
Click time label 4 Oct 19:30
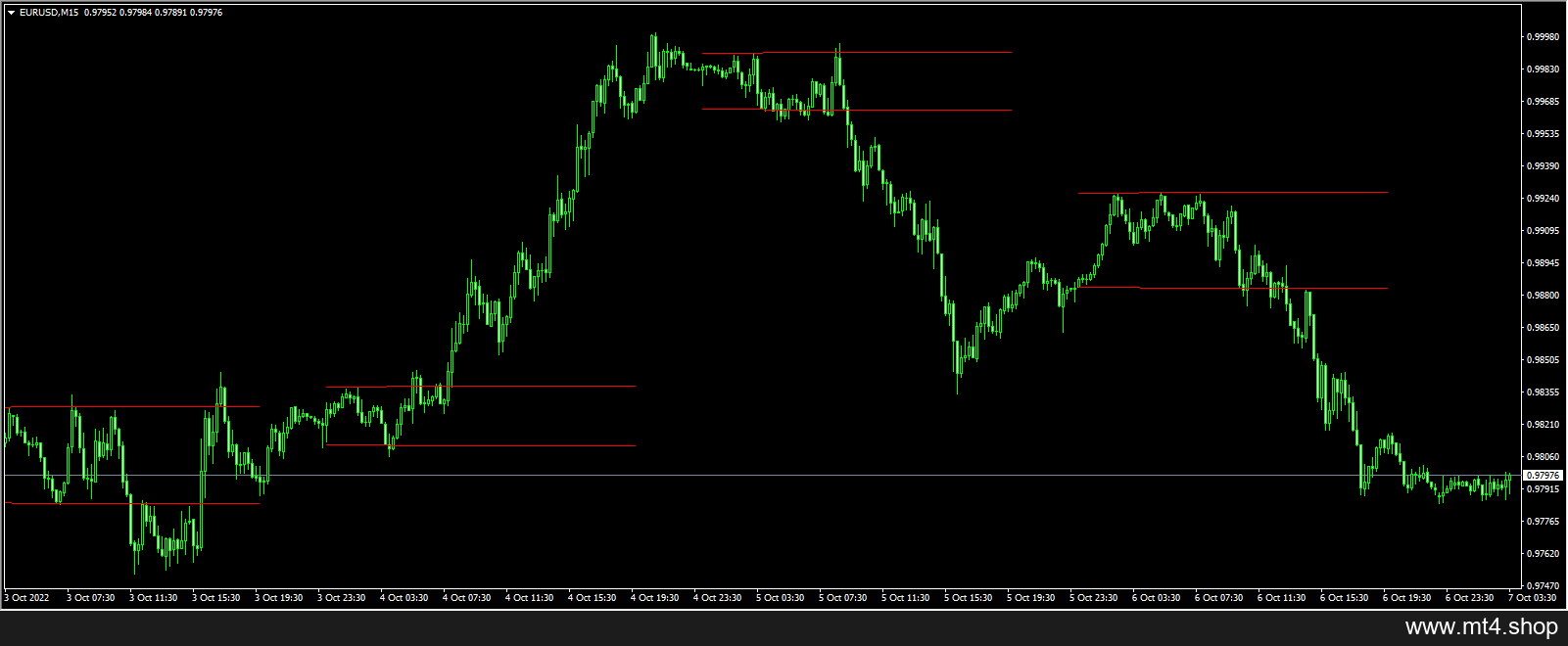(655, 598)
